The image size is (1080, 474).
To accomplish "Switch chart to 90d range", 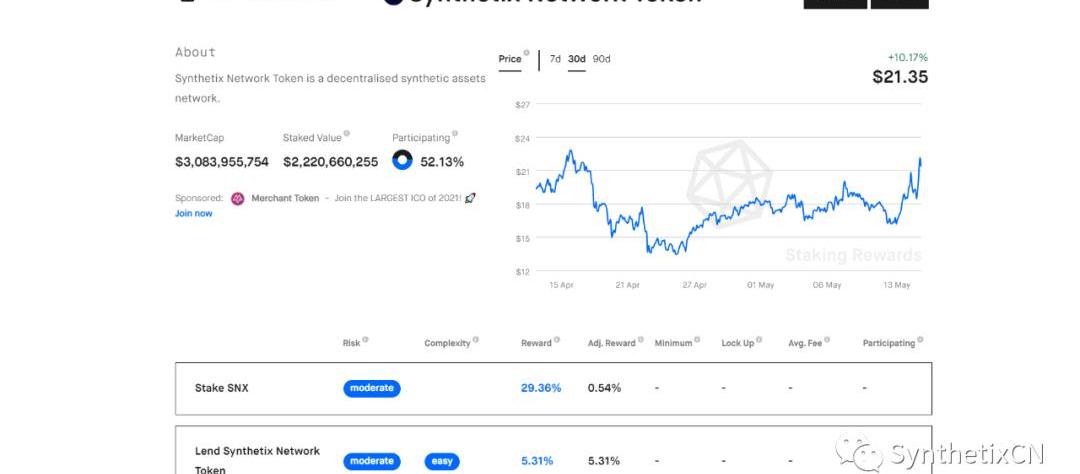I will [601, 59].
